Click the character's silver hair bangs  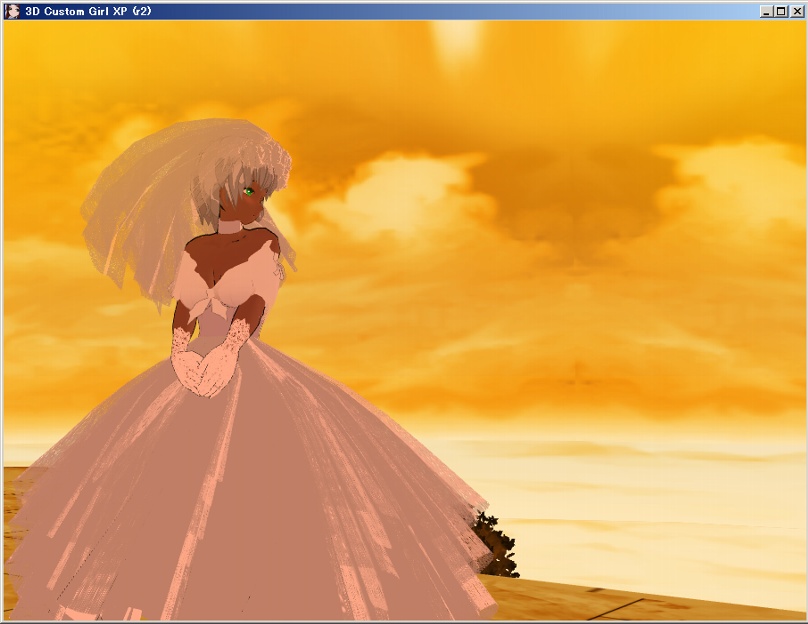coord(225,195)
